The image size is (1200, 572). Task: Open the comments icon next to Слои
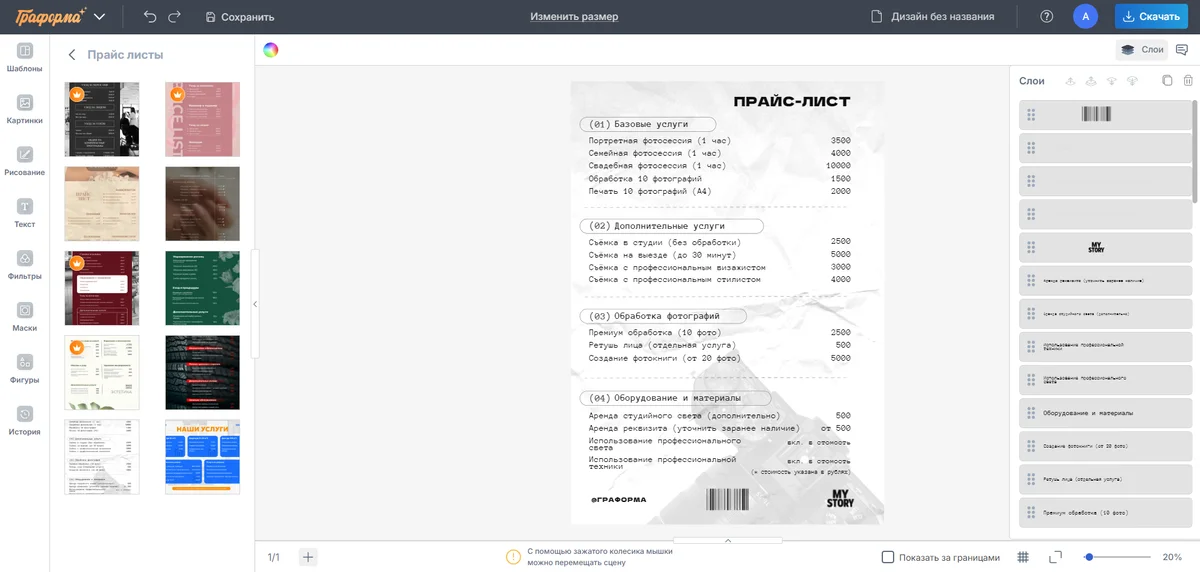(1182, 49)
